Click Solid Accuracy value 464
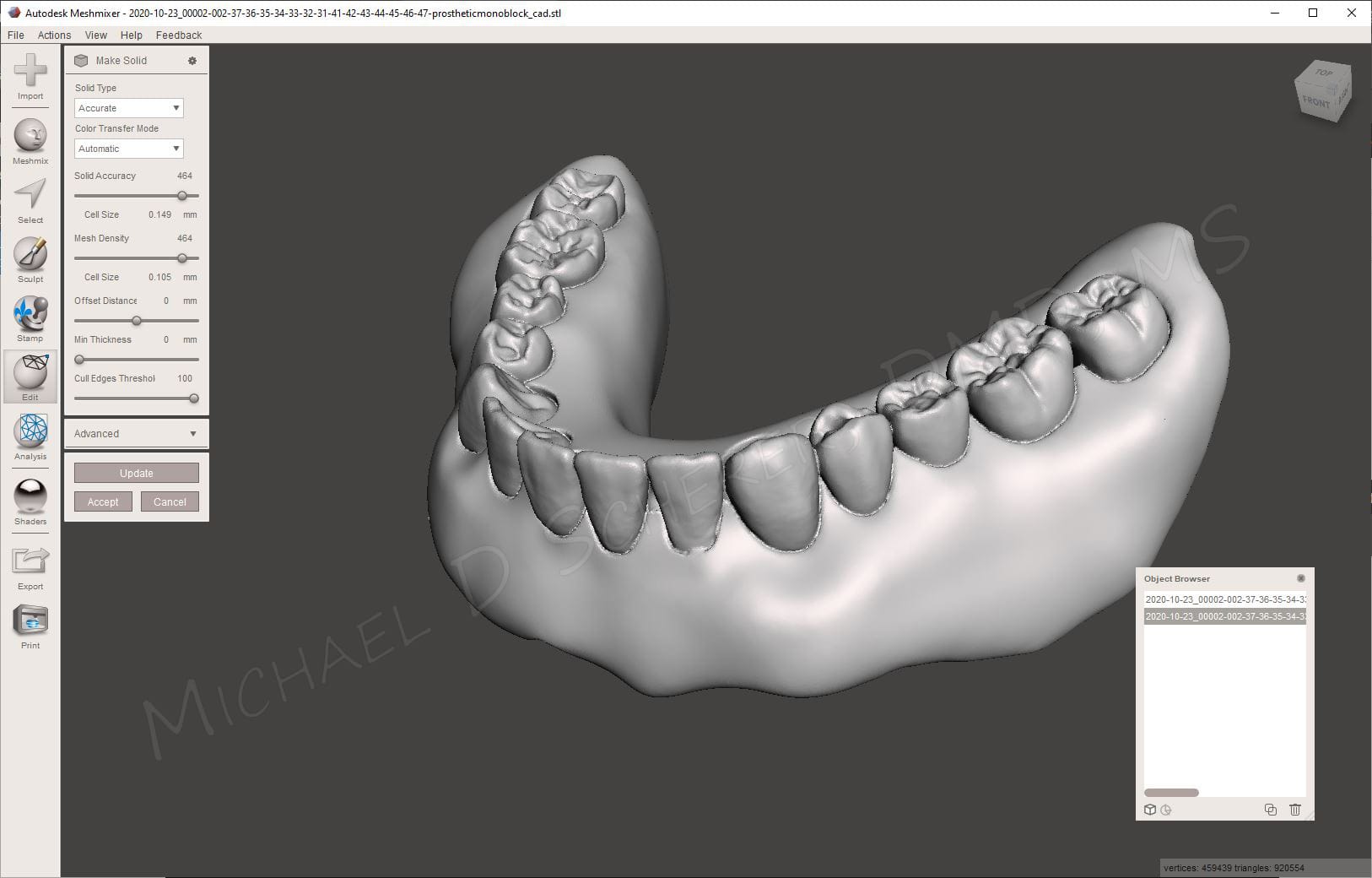 185,176
